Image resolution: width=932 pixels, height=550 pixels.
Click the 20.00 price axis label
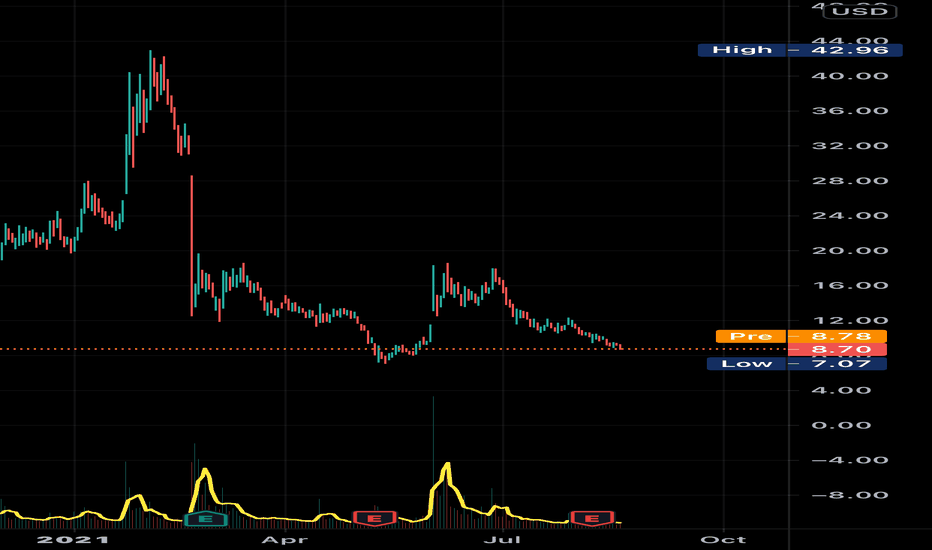pos(850,251)
